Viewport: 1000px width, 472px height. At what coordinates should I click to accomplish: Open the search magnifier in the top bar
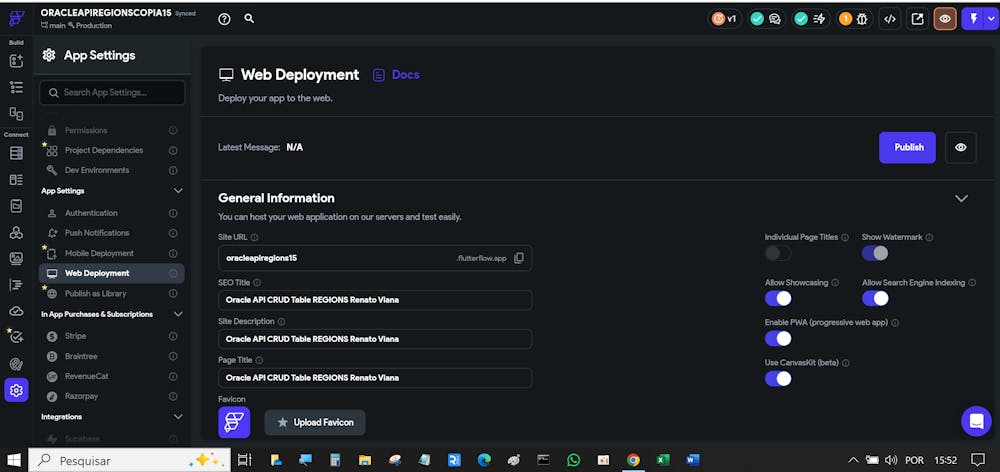pos(249,18)
